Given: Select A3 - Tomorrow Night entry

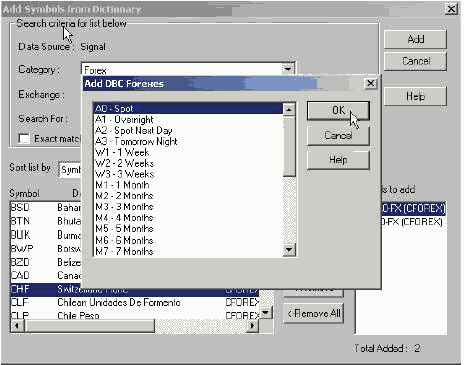Looking at the screenshot, I should click(188, 141).
